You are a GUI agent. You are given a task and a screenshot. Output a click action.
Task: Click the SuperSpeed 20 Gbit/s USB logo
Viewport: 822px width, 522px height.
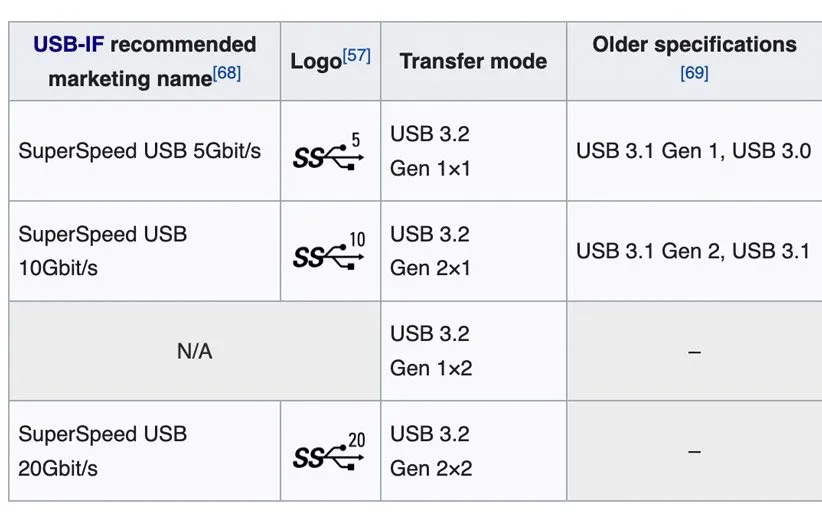[x=329, y=451]
